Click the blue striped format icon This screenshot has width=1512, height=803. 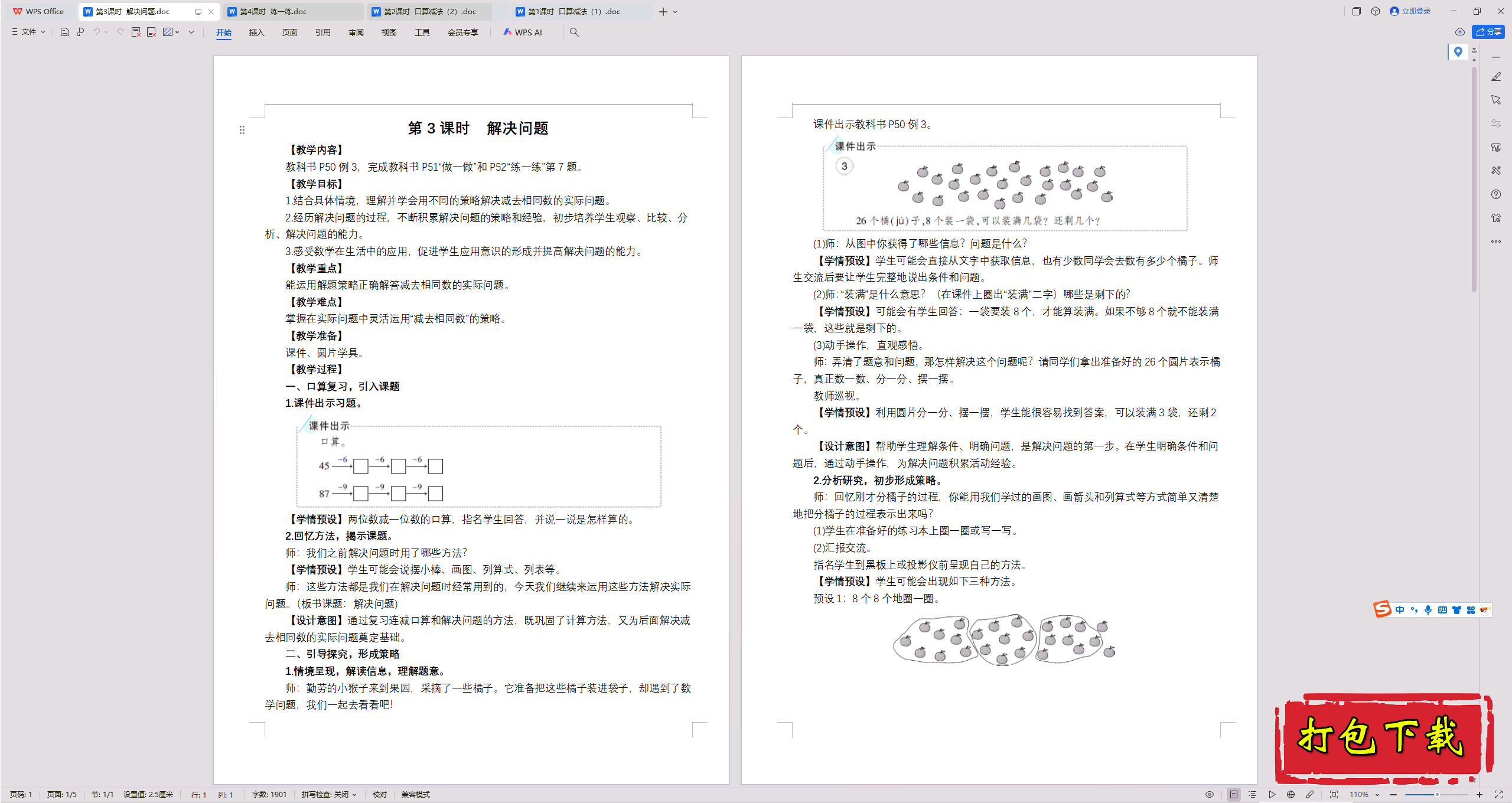pyautogui.click(x=168, y=32)
